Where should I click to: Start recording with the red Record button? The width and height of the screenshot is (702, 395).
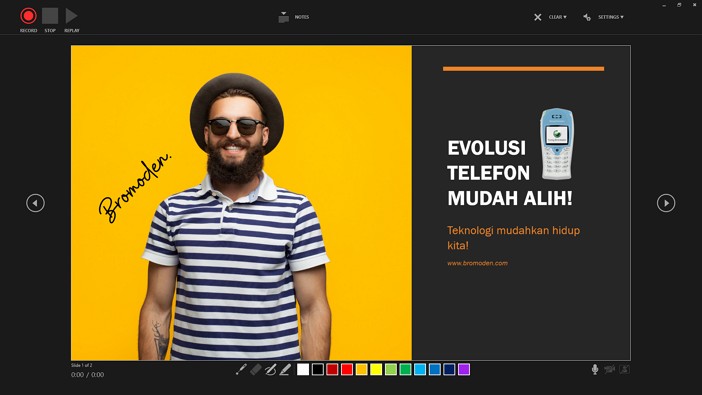click(28, 16)
